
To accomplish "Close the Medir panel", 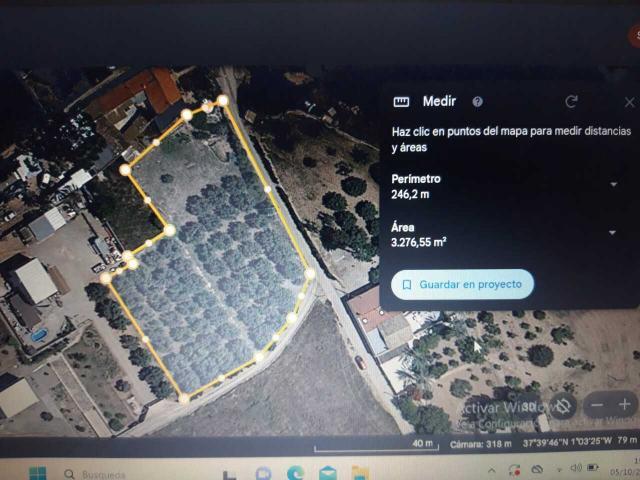I will pyautogui.click(x=629, y=102).
